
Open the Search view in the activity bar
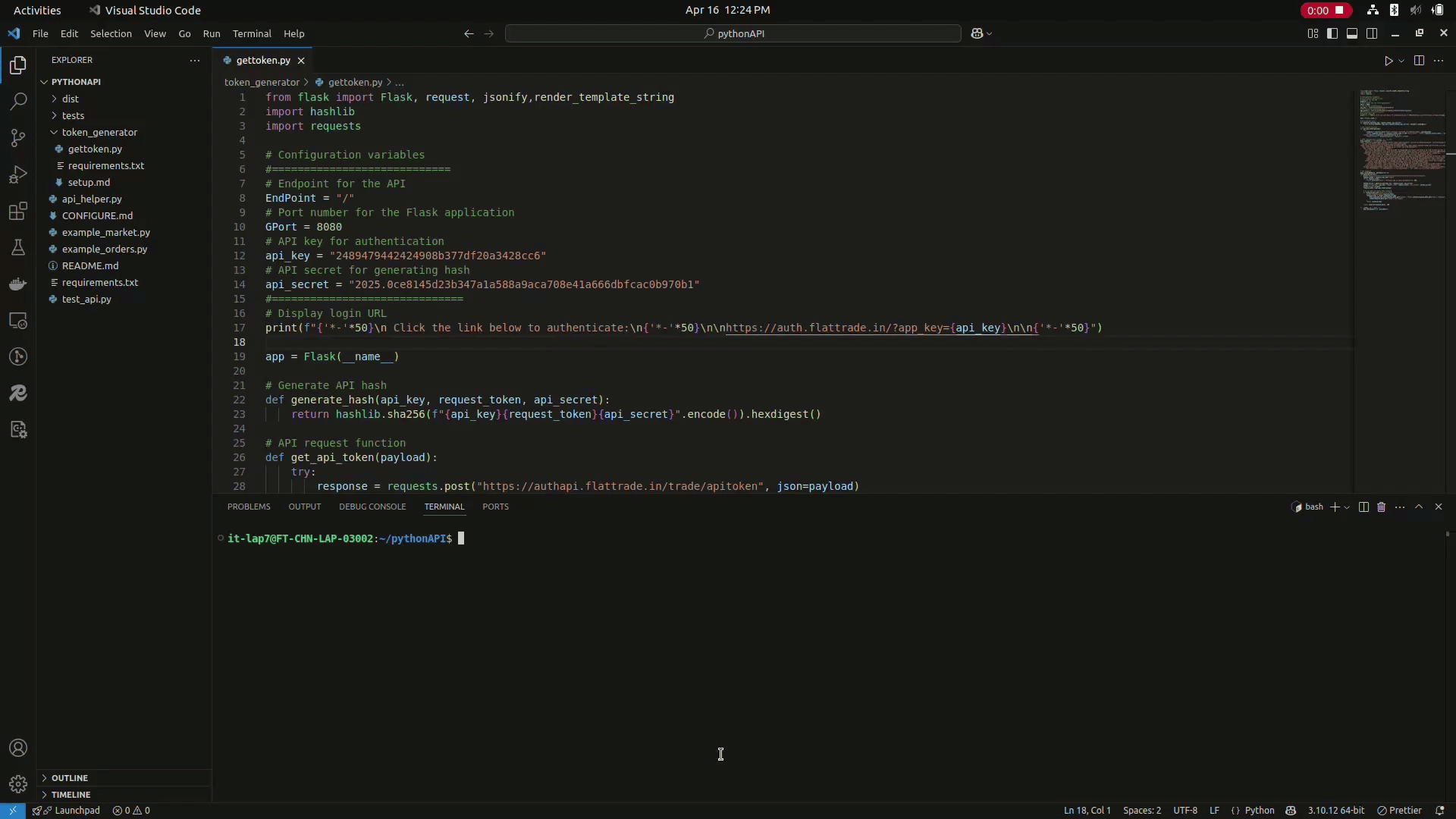[x=18, y=102]
